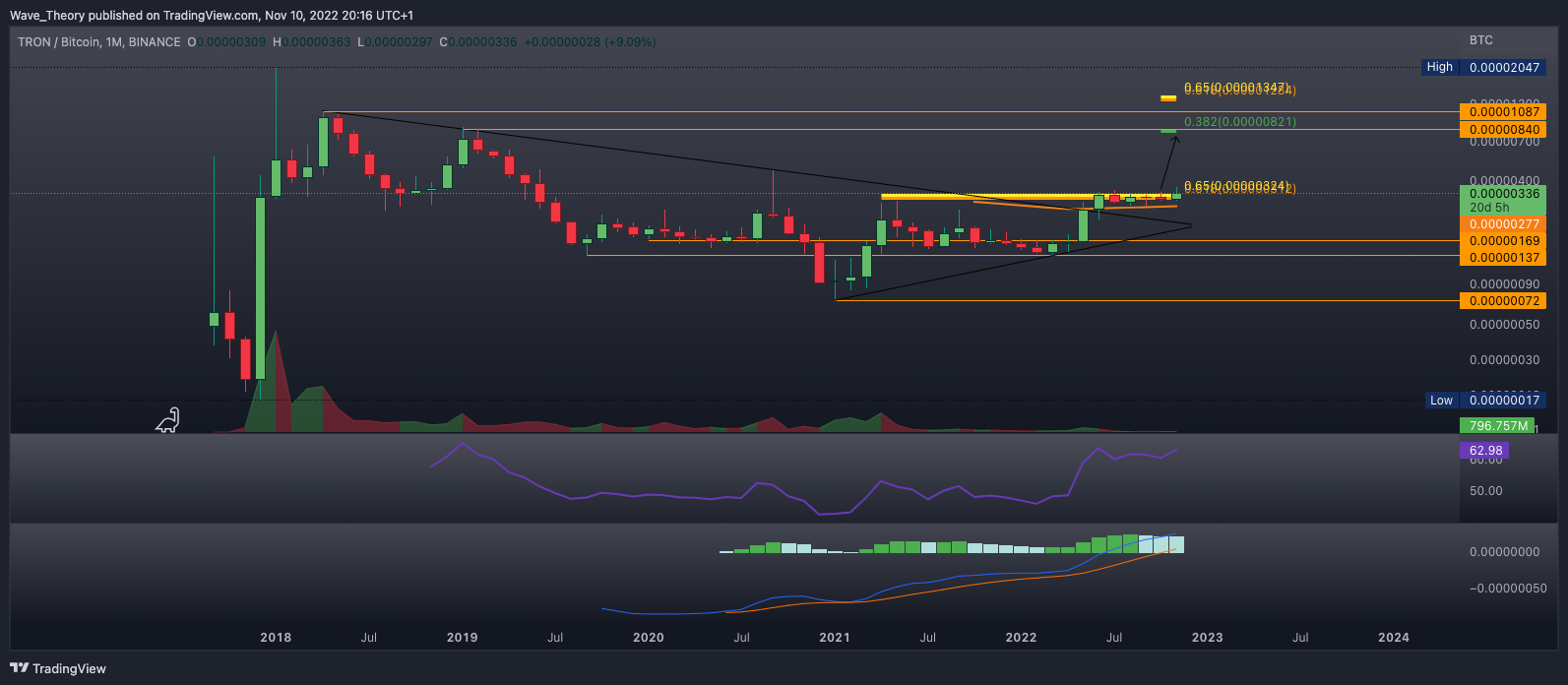Click the orange 0.00000072 price level label
This screenshot has width=1568, height=685.
1502,300
